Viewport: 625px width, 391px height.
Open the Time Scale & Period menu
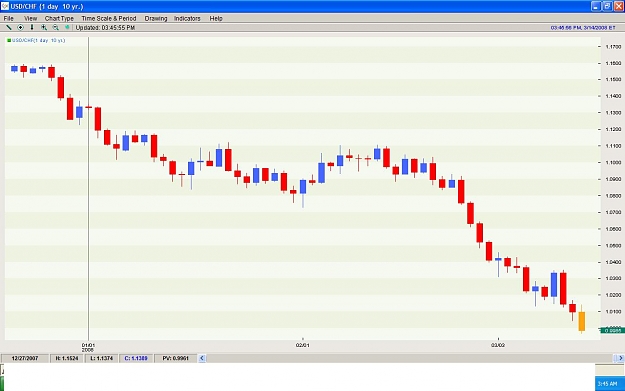click(x=109, y=18)
